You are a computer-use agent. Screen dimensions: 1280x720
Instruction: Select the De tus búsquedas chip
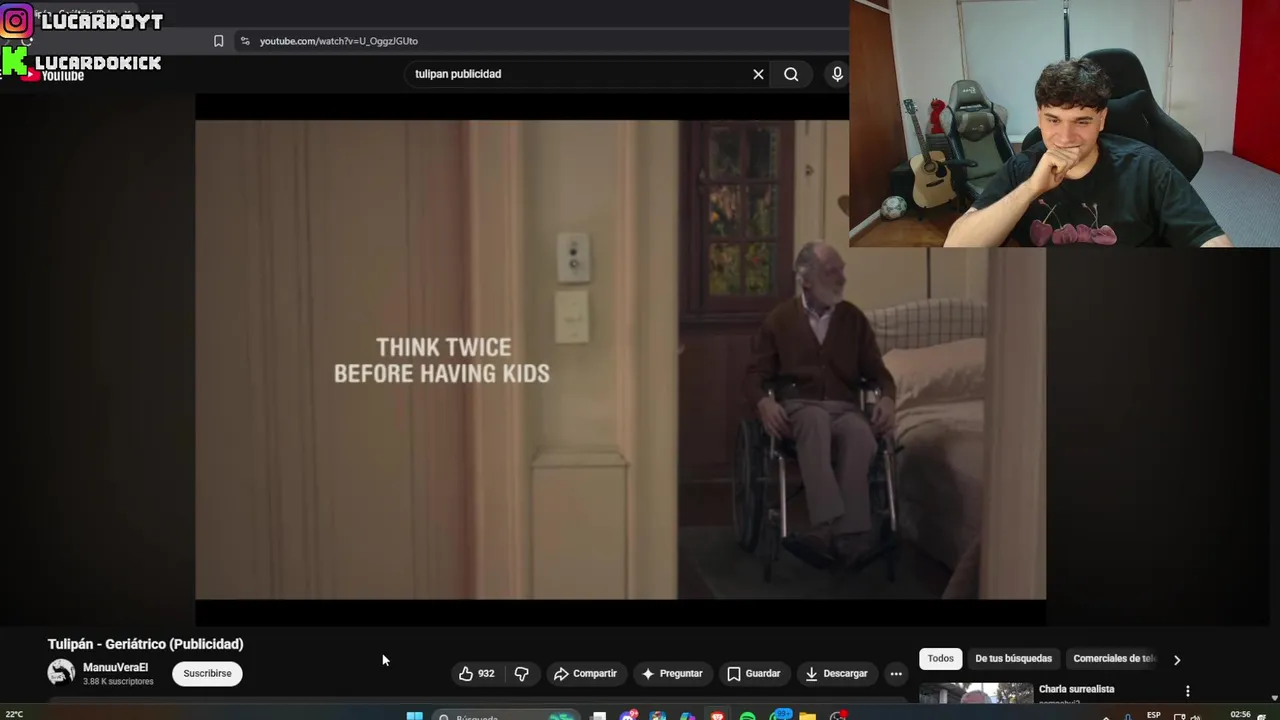point(1013,659)
